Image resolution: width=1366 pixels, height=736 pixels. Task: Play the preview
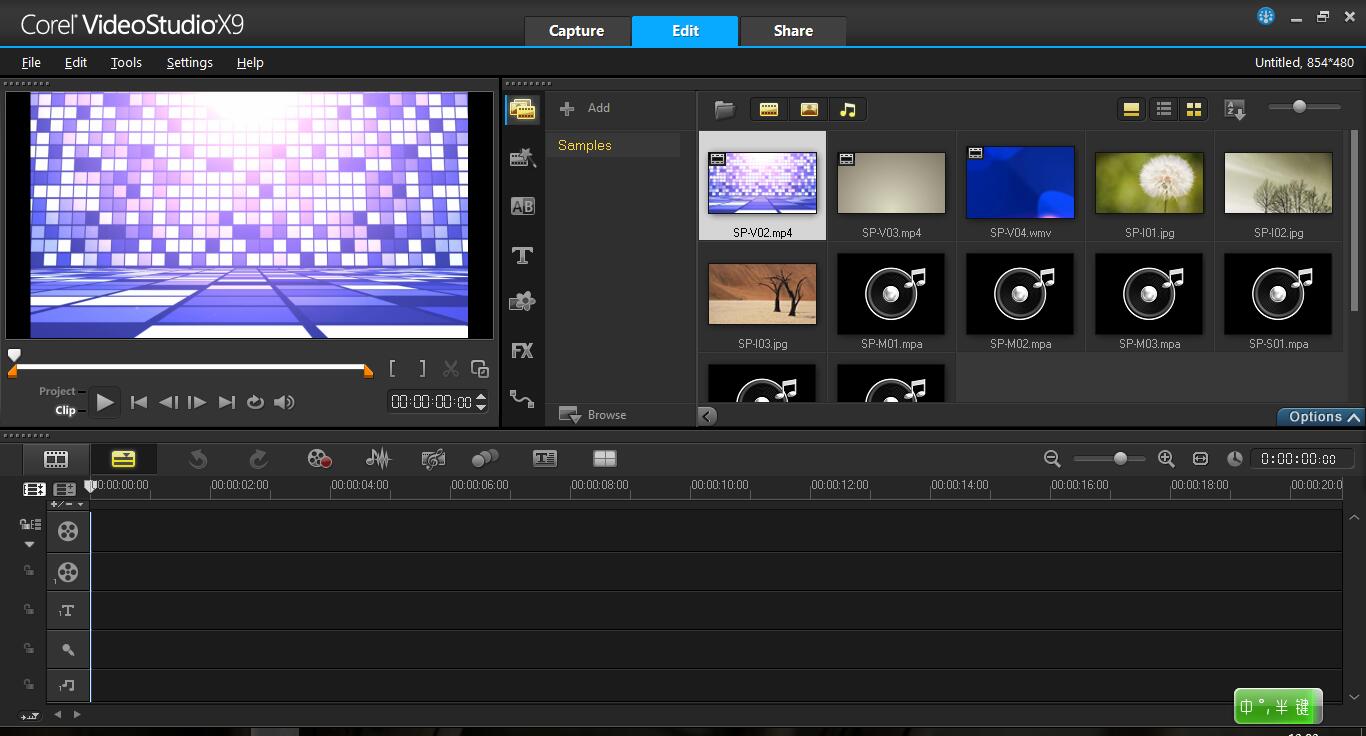(105, 402)
